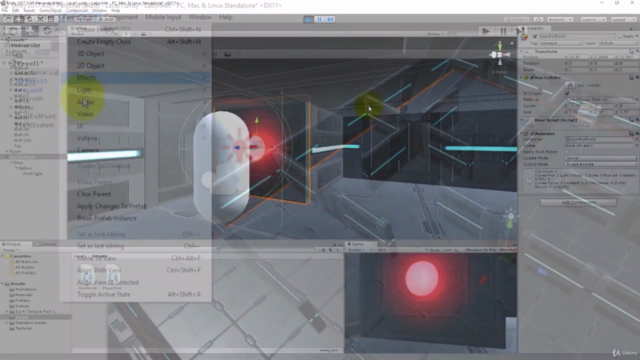
Task: Open the Update Mode dropdown
Action: tap(602, 158)
